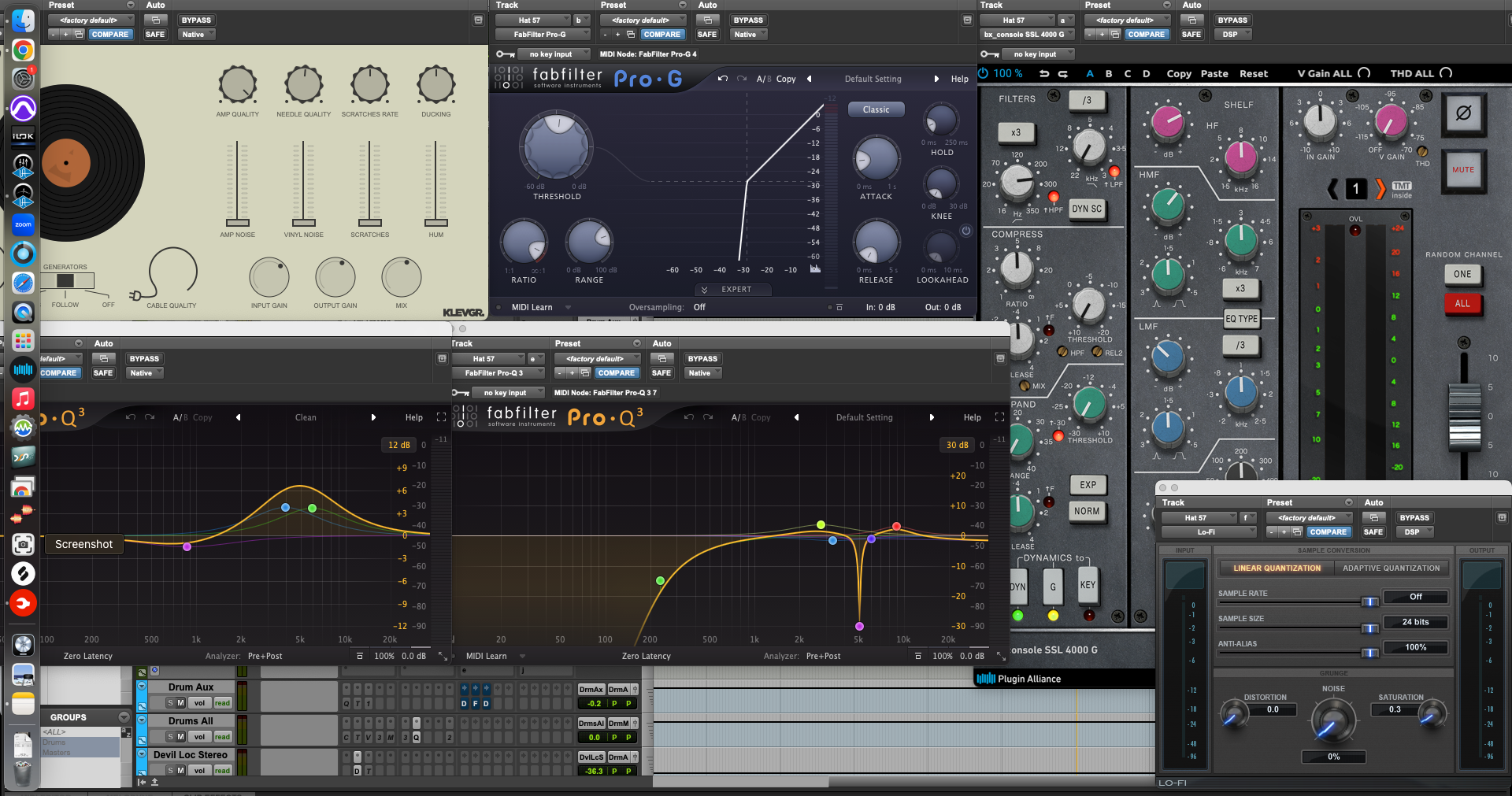Mute the Drum Aux track
The width and height of the screenshot is (1512, 796).
tap(180, 703)
